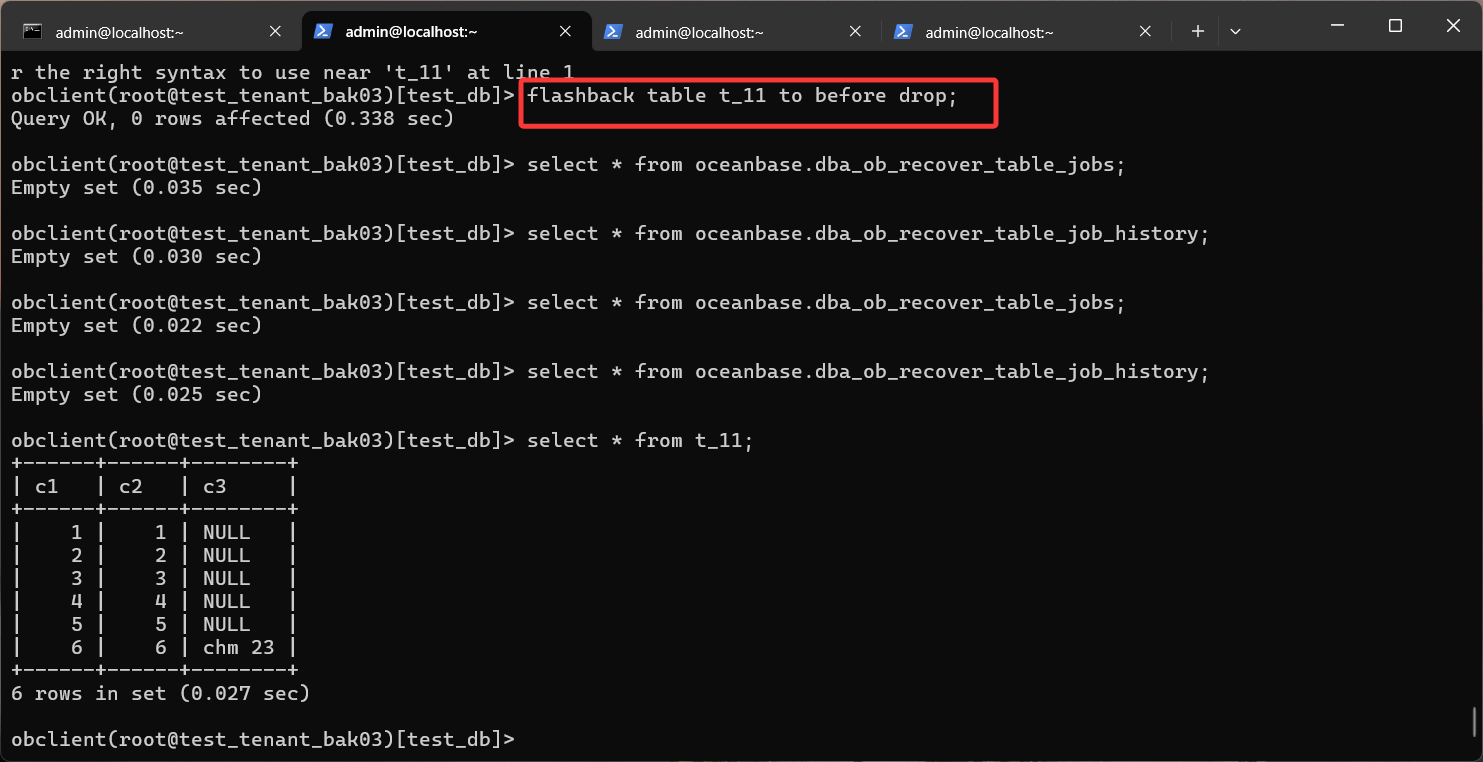The image size is (1483, 762).
Task: Close the first admin@localhost tab
Action: coord(275,31)
